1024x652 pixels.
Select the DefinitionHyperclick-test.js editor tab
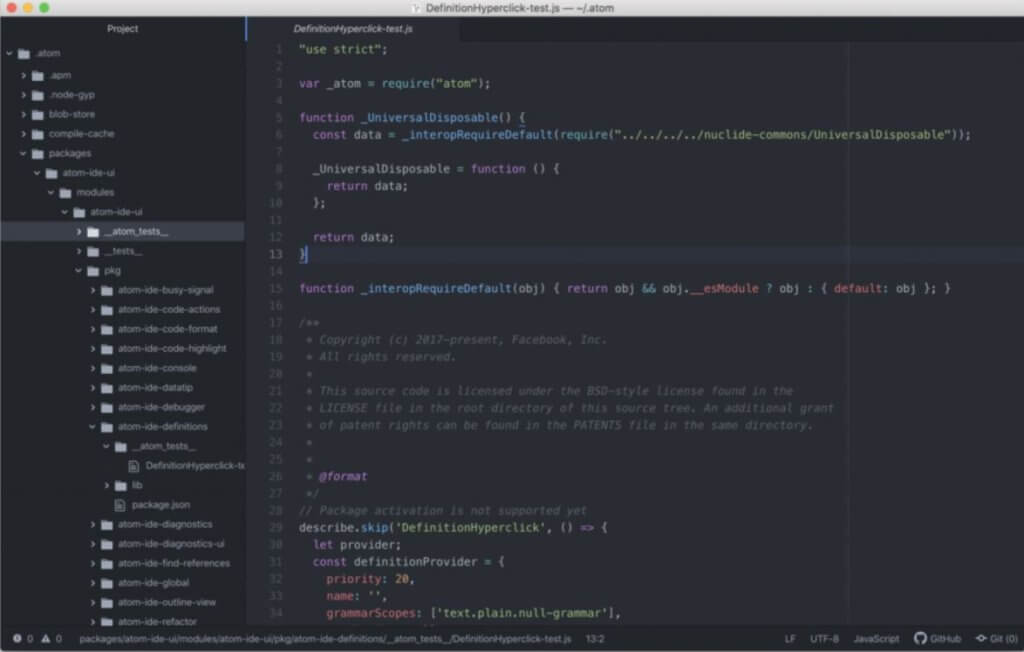click(353, 29)
